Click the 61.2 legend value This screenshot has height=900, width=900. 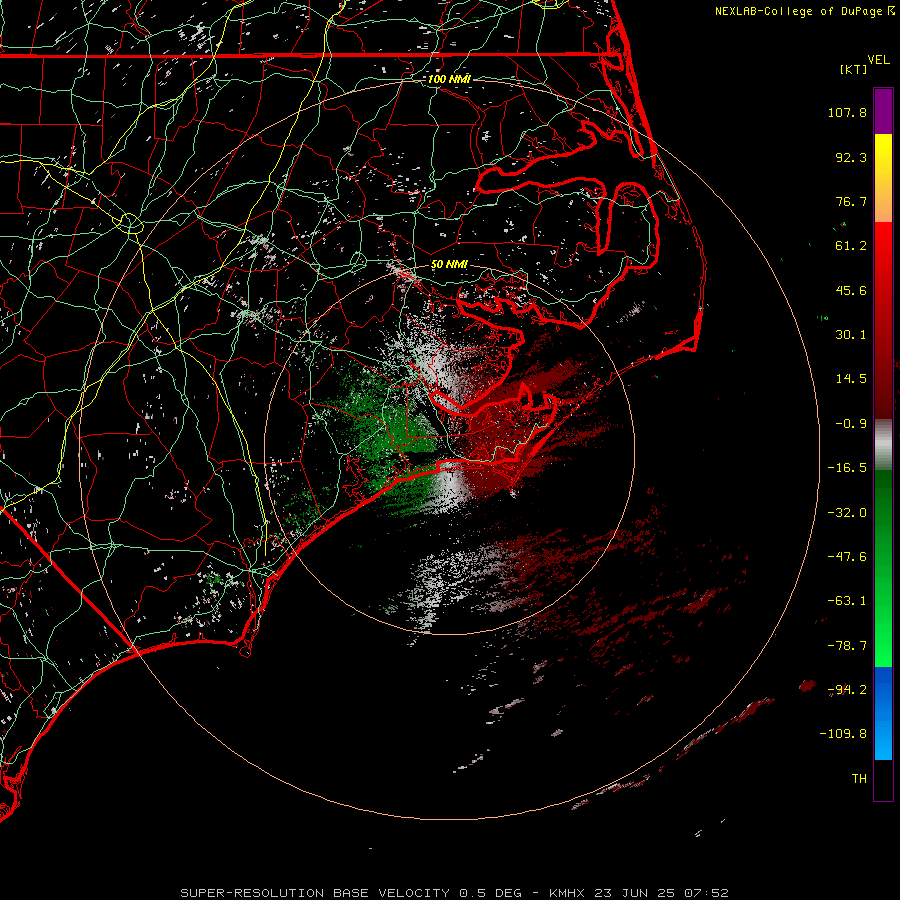[851, 246]
